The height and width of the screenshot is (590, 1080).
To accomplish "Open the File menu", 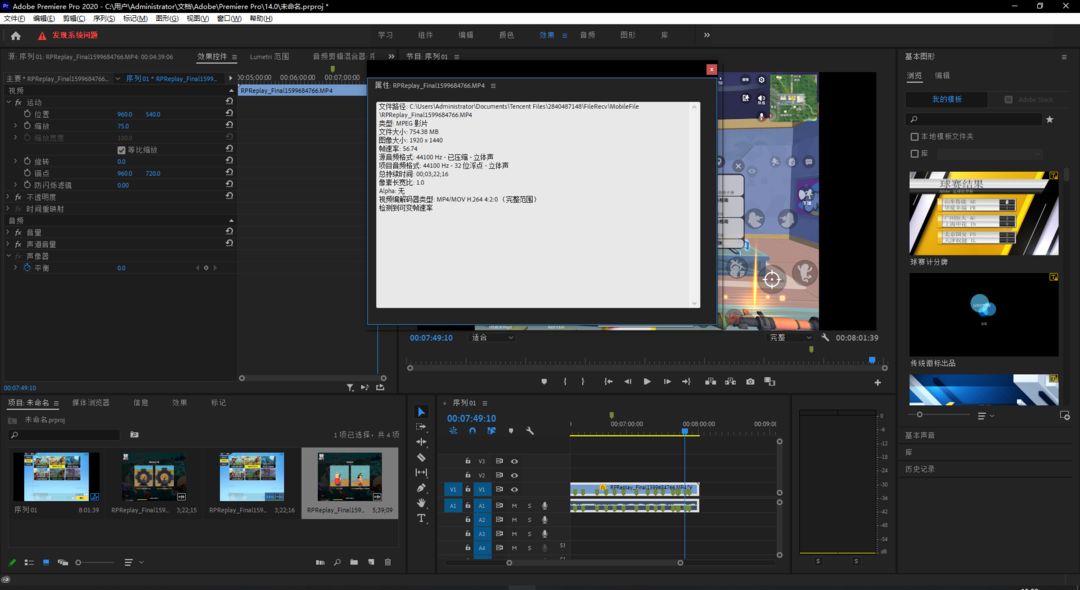I will point(14,19).
